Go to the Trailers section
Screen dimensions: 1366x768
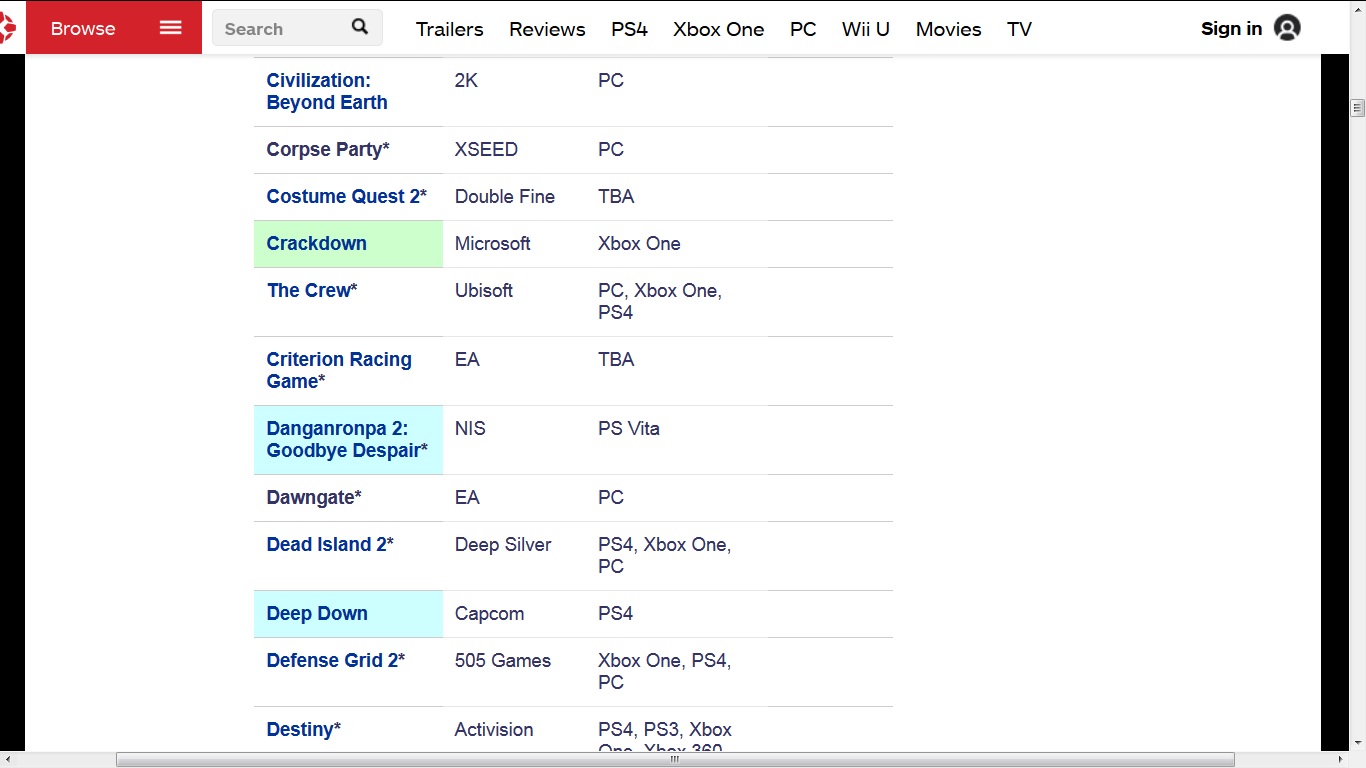(x=450, y=29)
